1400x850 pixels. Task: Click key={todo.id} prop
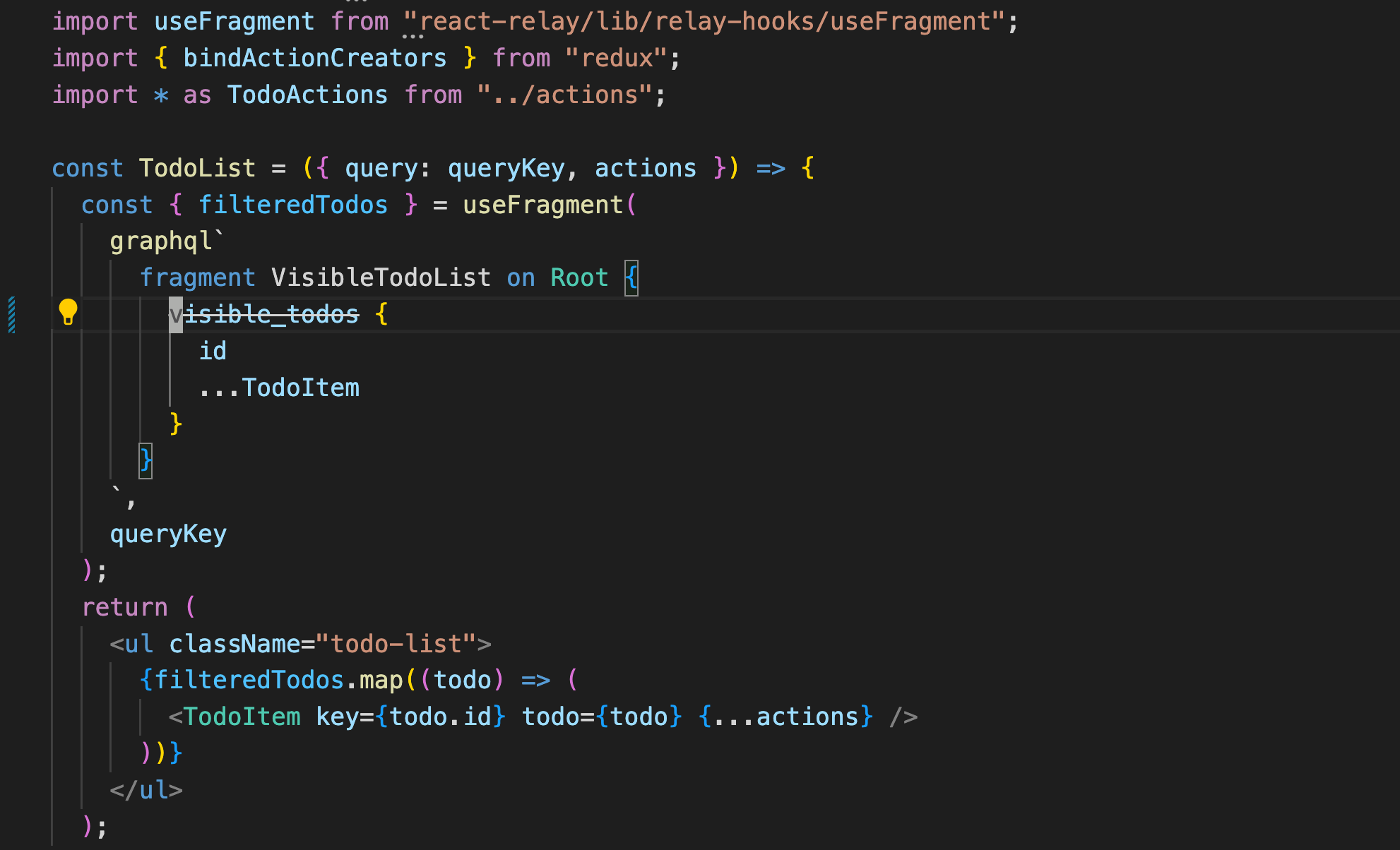tap(411, 717)
